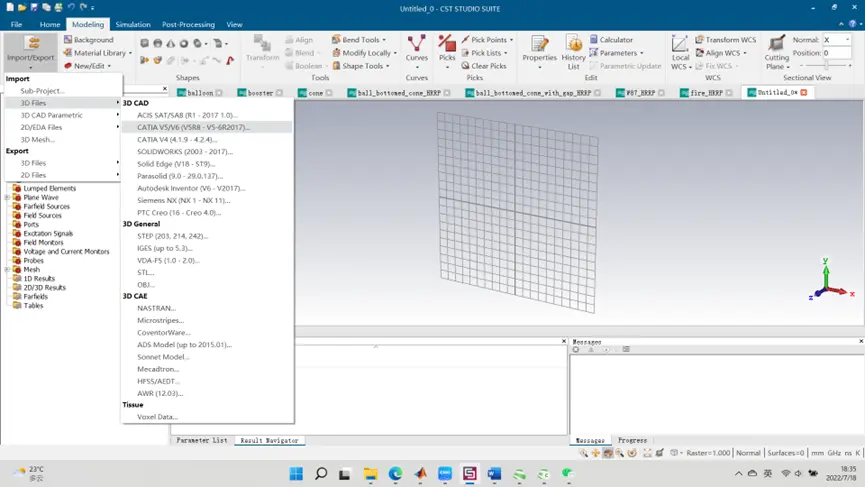Click Clear Picks in the ribbon
The width and height of the screenshot is (865, 487).
click(x=483, y=66)
